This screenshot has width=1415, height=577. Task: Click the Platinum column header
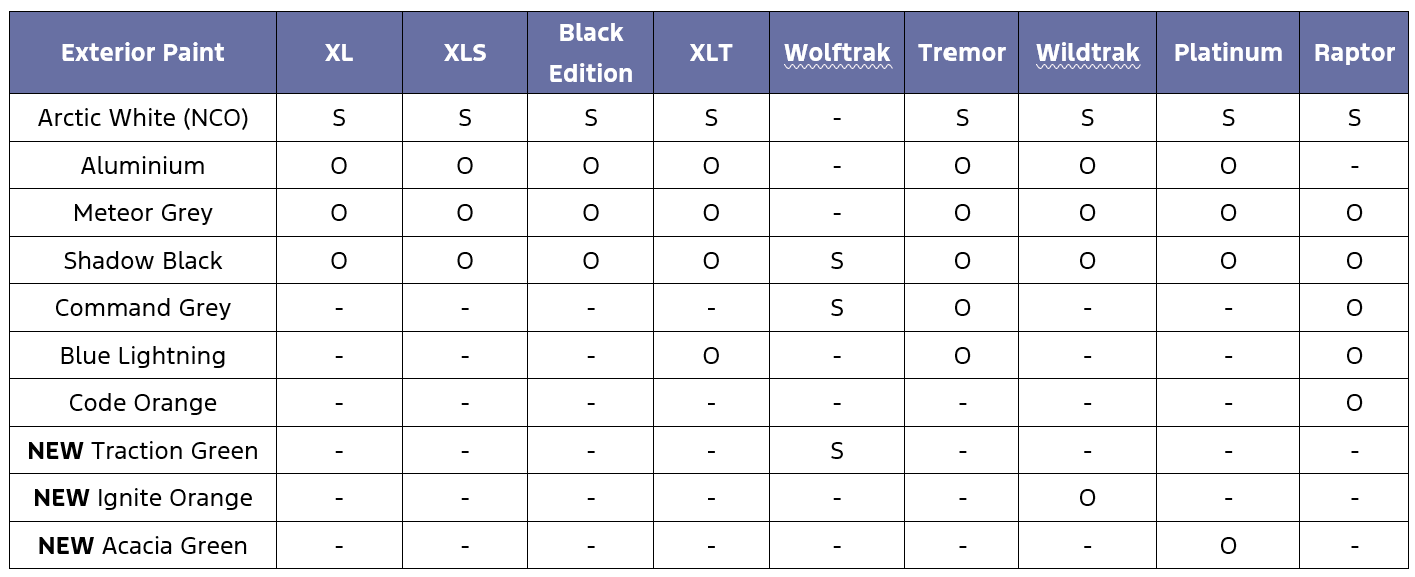(x=1228, y=53)
